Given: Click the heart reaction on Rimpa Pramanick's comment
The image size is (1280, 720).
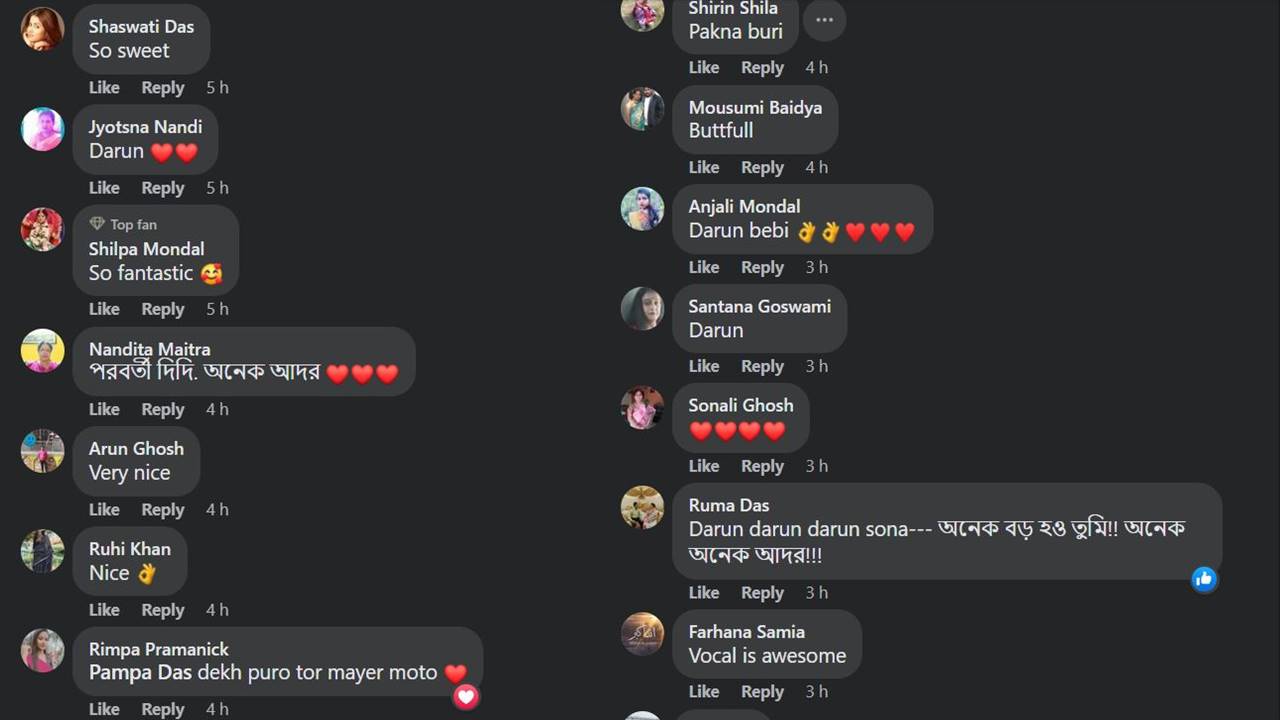Looking at the screenshot, I should coord(466,696).
